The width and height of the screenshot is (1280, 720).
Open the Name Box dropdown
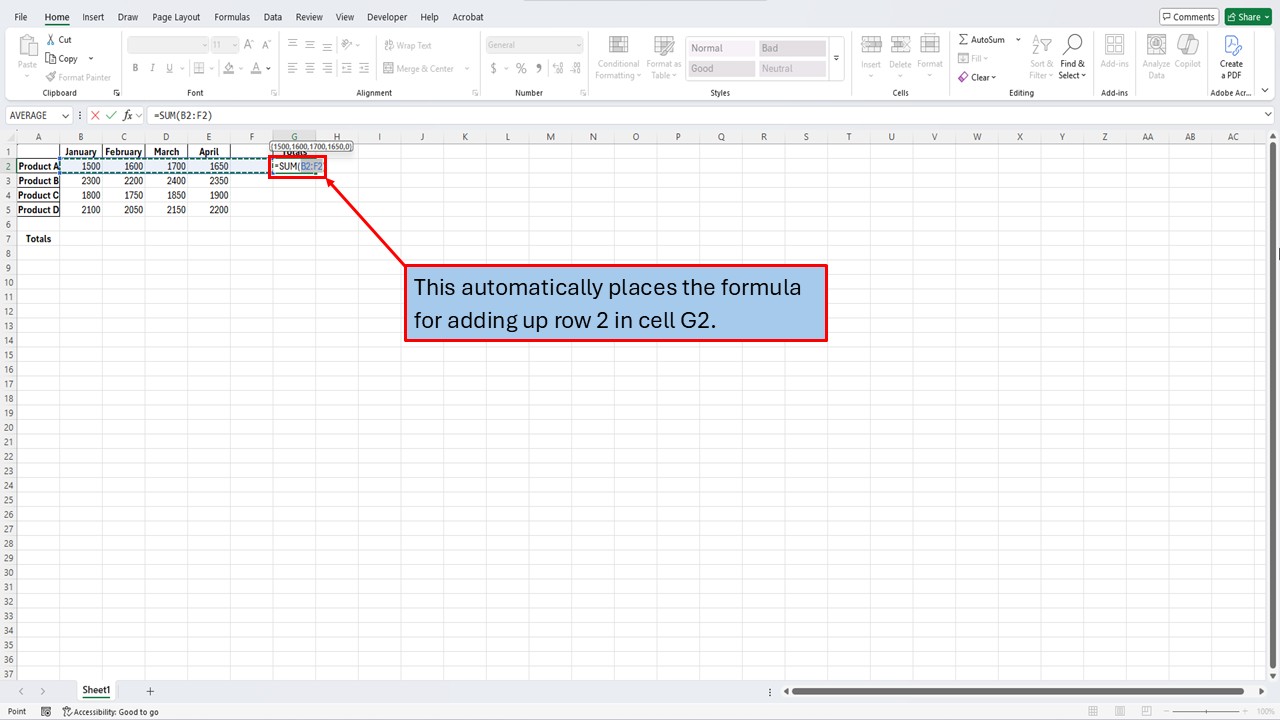coord(65,115)
